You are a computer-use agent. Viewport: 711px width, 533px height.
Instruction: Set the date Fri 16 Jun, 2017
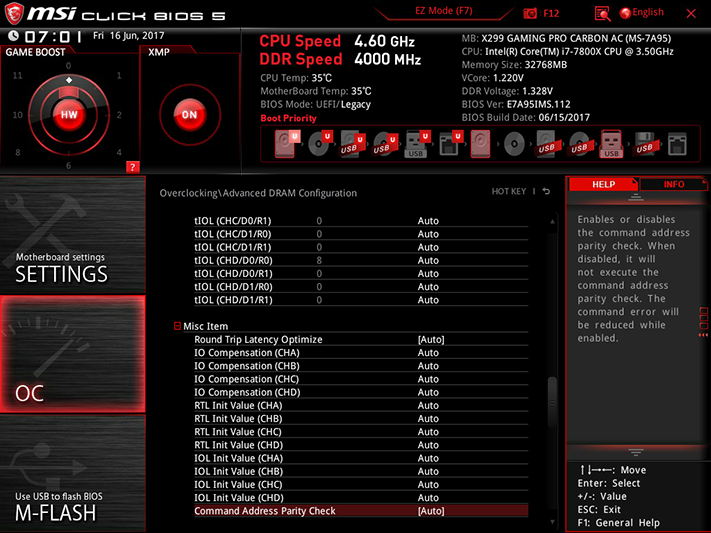pyautogui.click(x=128, y=35)
